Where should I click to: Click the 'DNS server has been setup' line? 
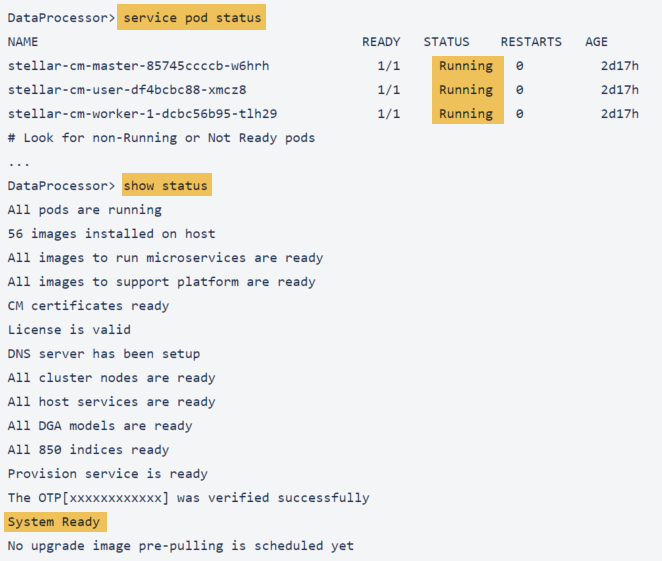pyautogui.click(x=104, y=354)
